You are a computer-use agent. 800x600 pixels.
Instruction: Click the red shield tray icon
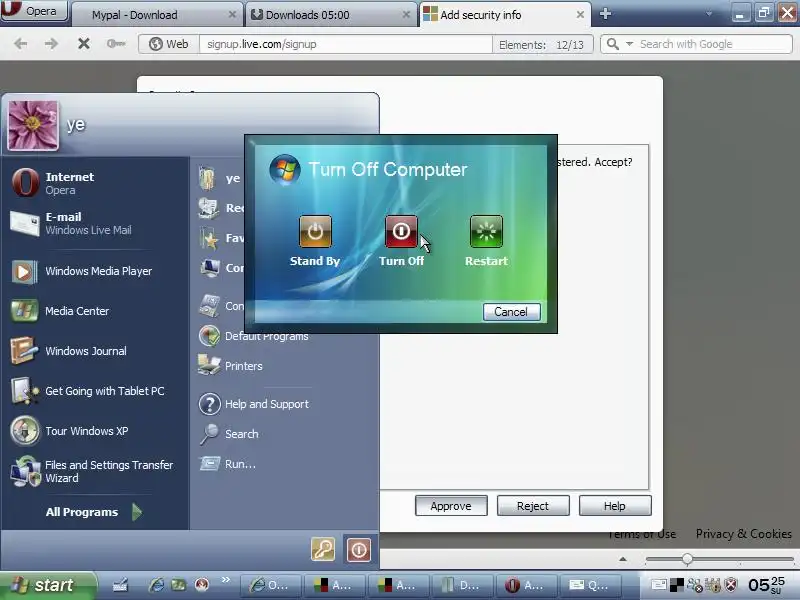[x=731, y=585]
